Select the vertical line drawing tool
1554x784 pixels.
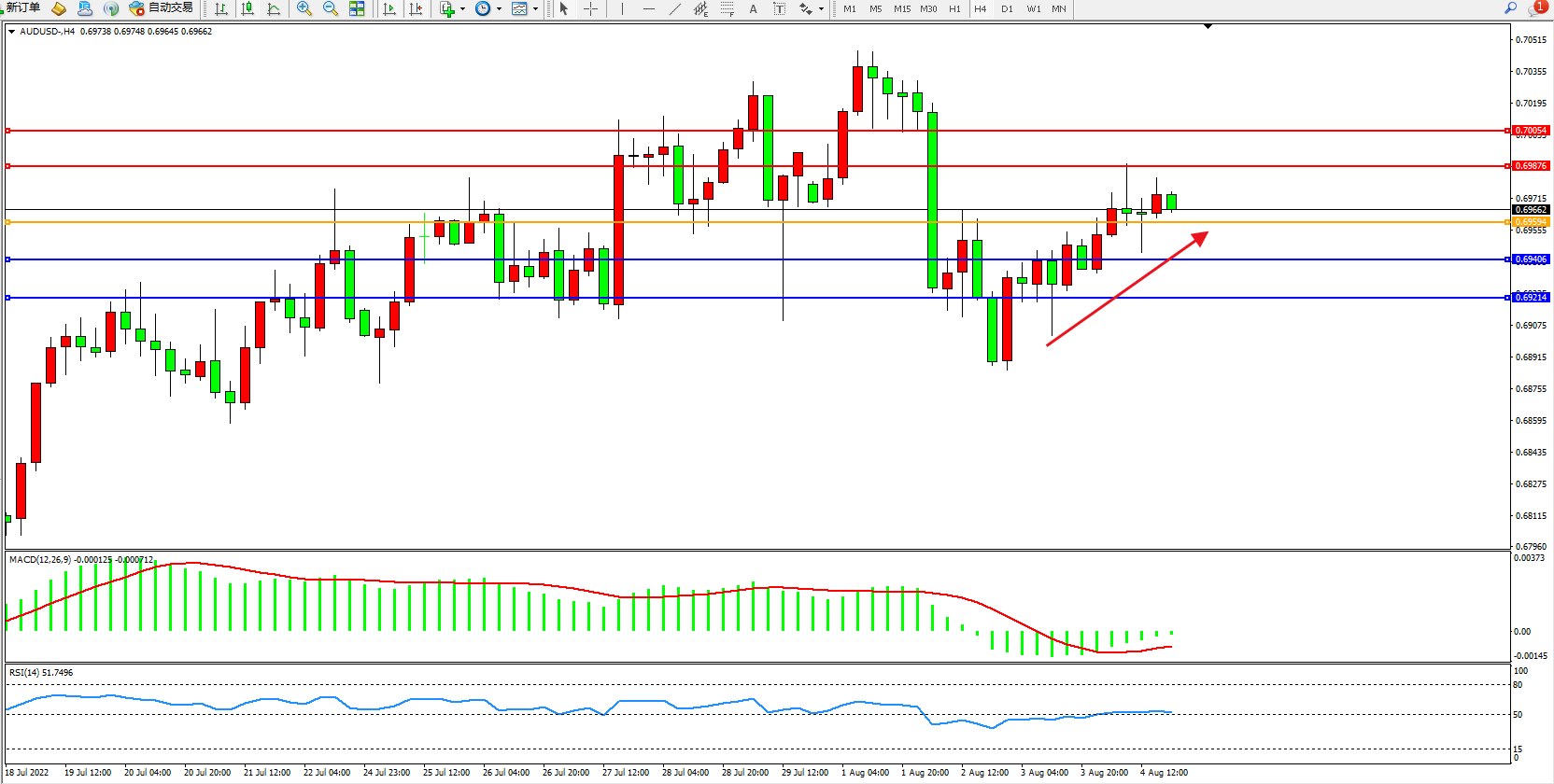(x=622, y=8)
